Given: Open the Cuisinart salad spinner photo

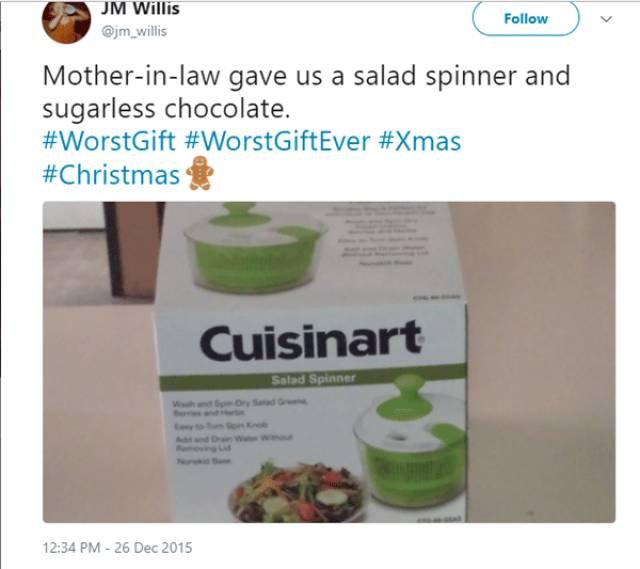Looking at the screenshot, I should coord(329,362).
